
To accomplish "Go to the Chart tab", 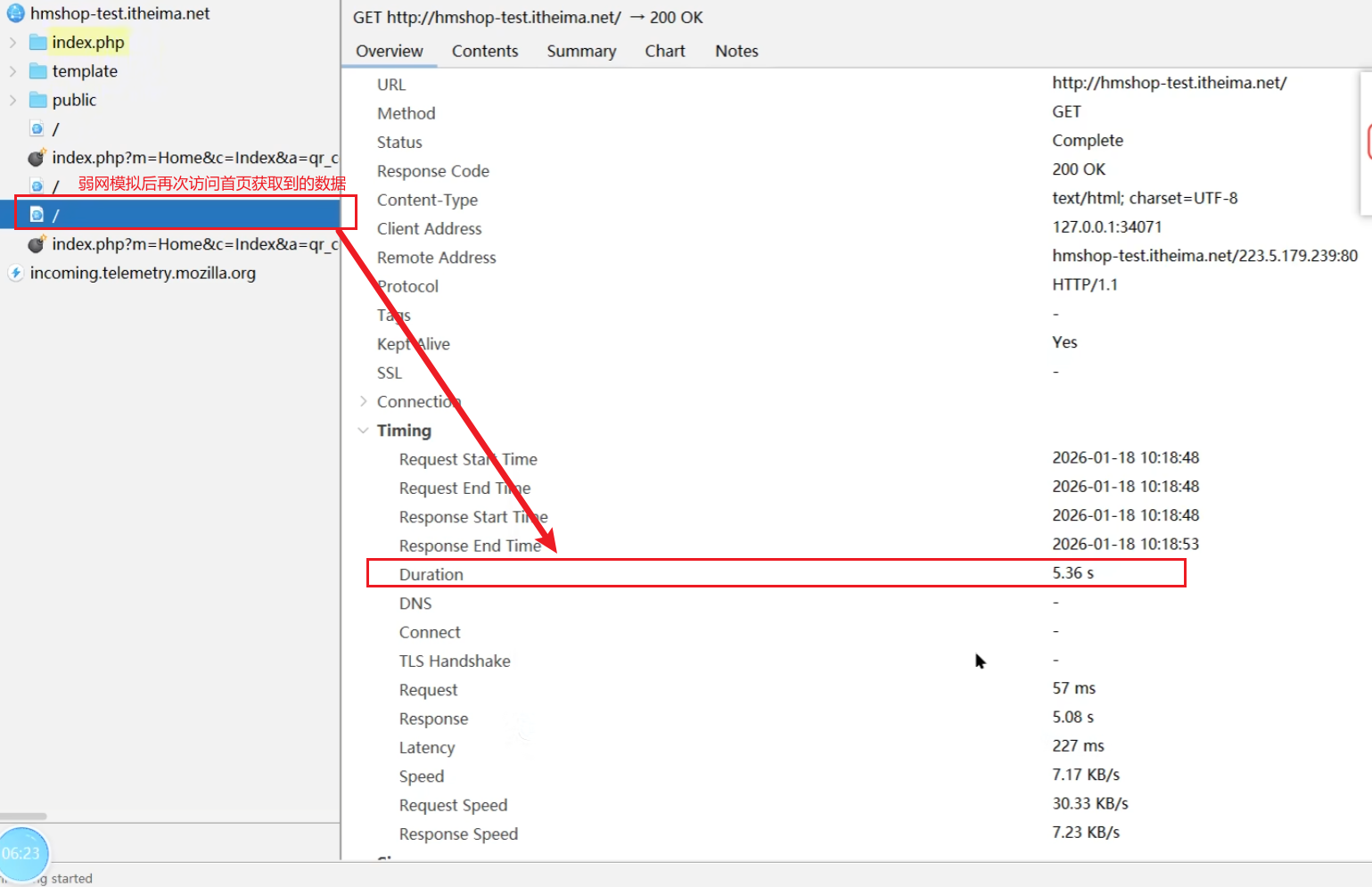I will pos(664,51).
